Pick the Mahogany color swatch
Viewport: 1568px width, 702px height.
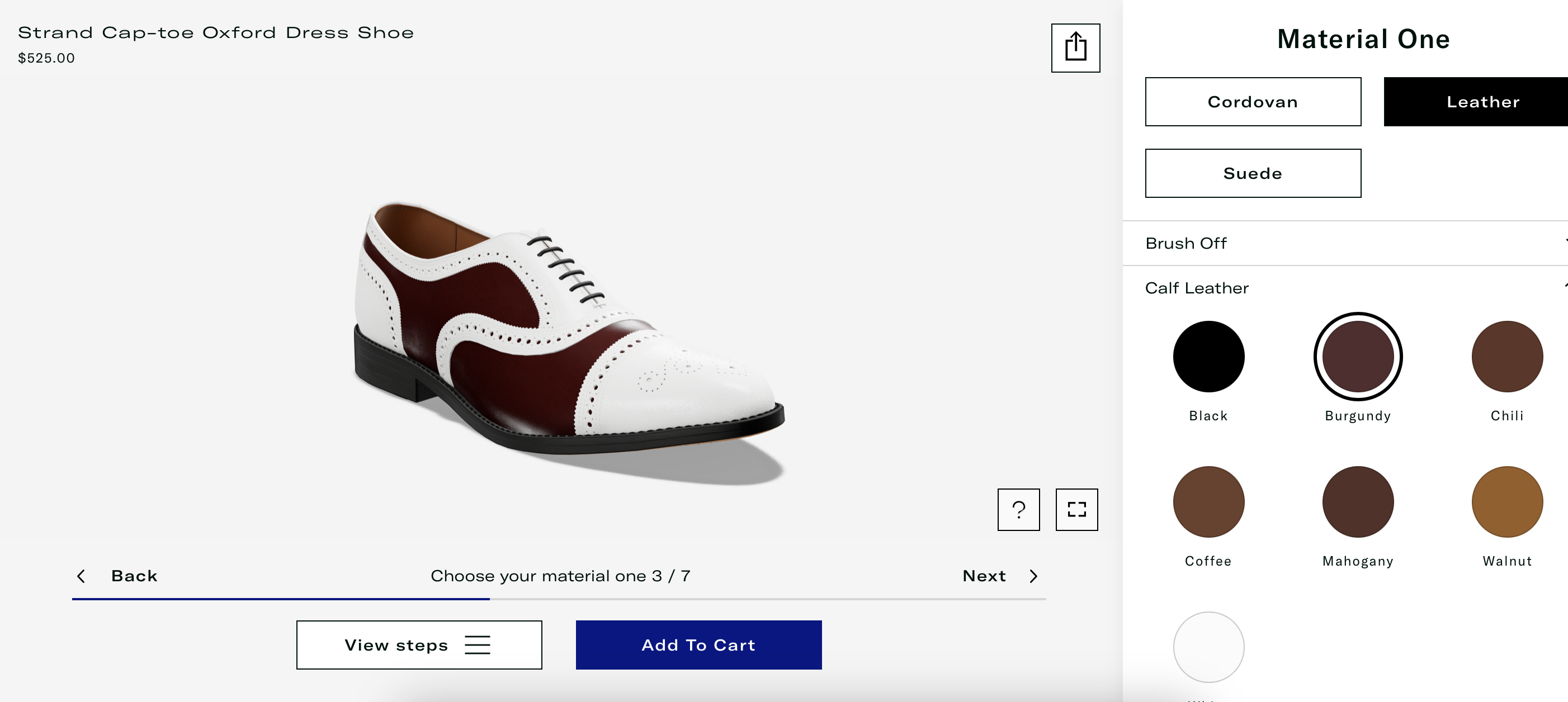1357,502
